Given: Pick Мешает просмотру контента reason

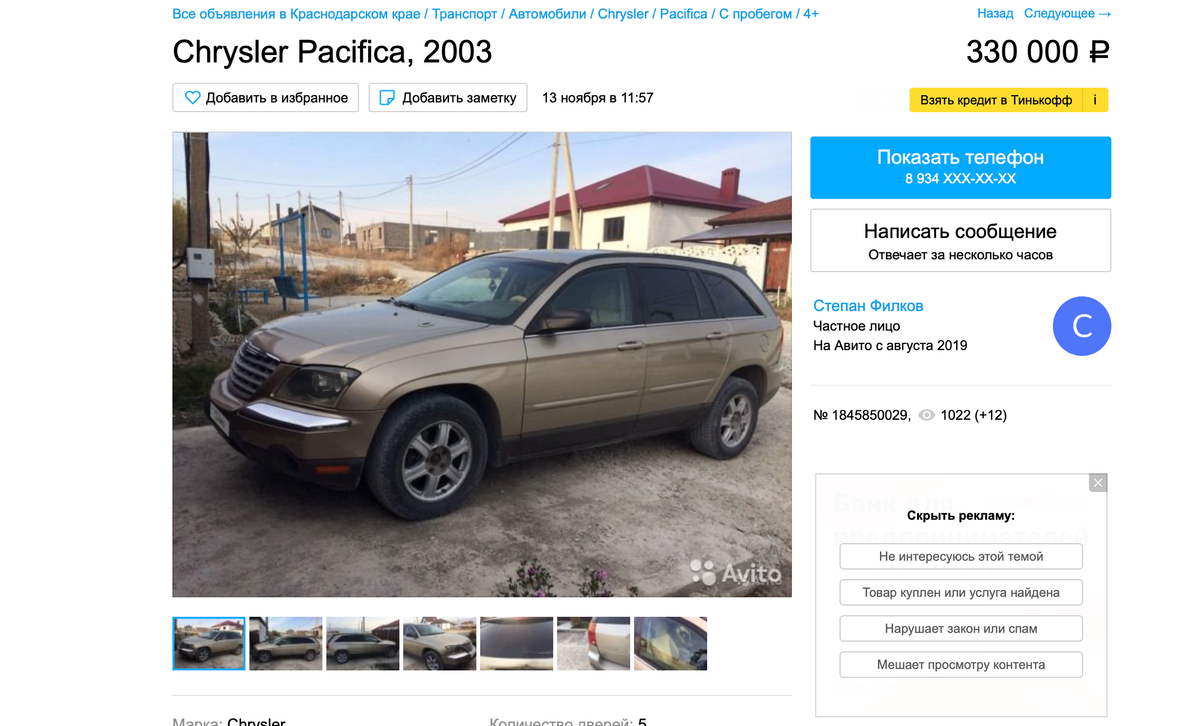Looking at the screenshot, I should [x=961, y=664].
